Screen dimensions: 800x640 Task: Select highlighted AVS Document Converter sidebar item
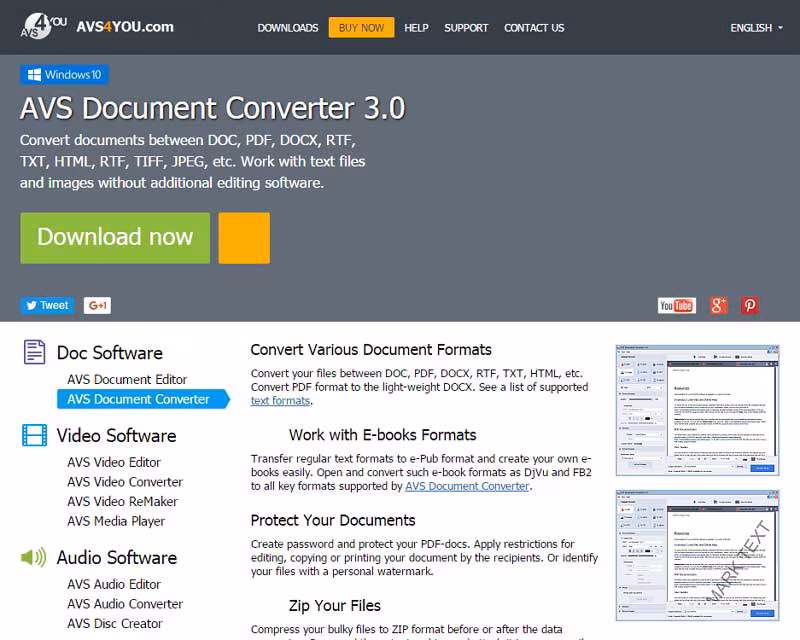pyautogui.click(x=143, y=399)
